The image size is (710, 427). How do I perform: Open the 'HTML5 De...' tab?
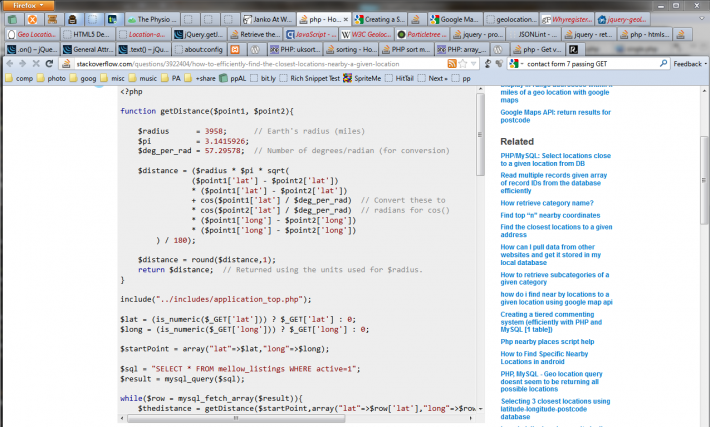[87, 34]
